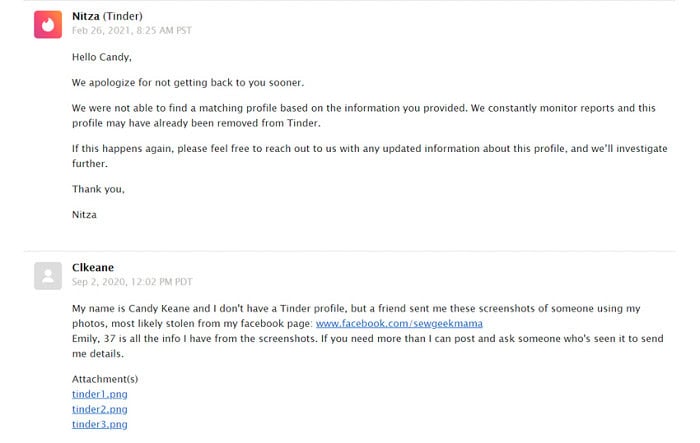Click the gray Clkeane user avatar
The width and height of the screenshot is (700, 443).
[x=48, y=276]
